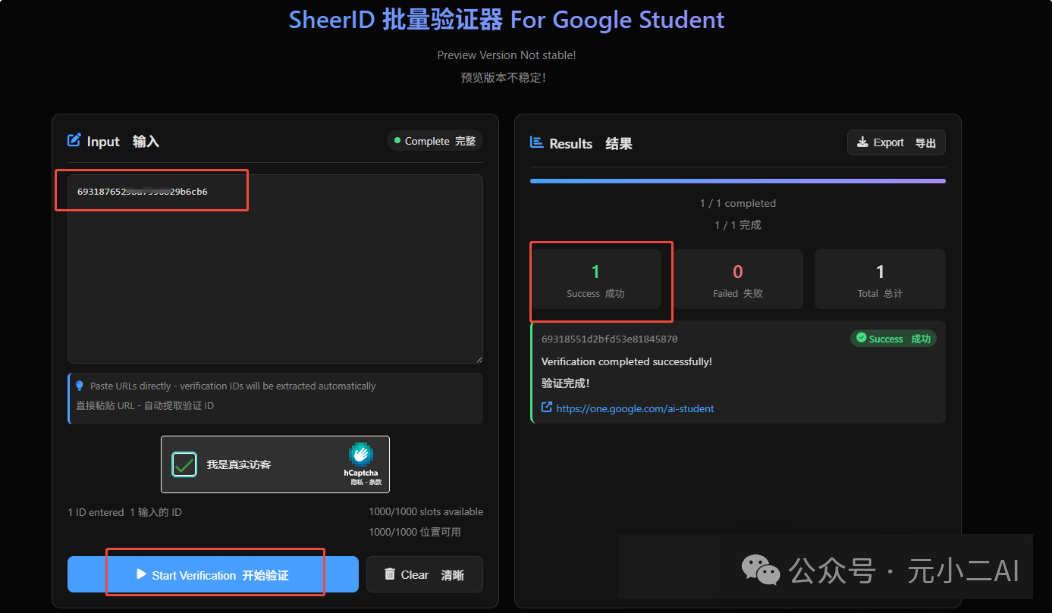1052x613 pixels.
Task: Click the Success count card
Action: click(x=595, y=279)
